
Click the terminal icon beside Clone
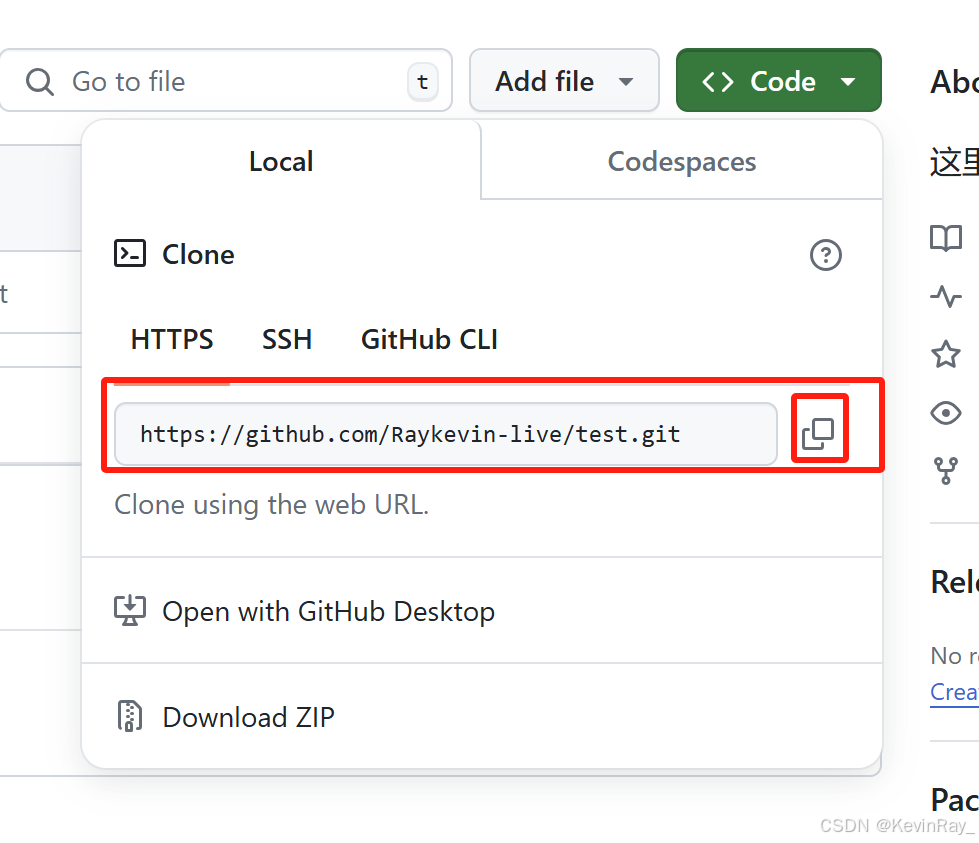pyautogui.click(x=130, y=254)
